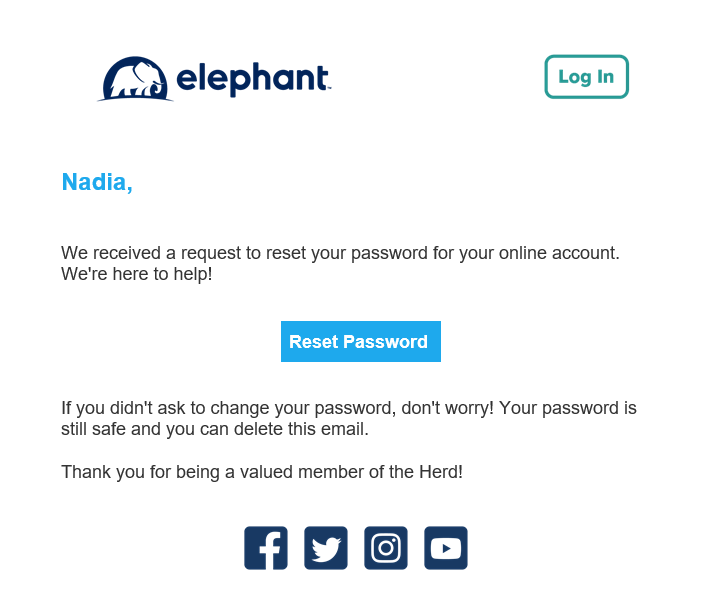Open the Twitter bird icon
Viewport: 720px width, 614px height.
(326, 548)
